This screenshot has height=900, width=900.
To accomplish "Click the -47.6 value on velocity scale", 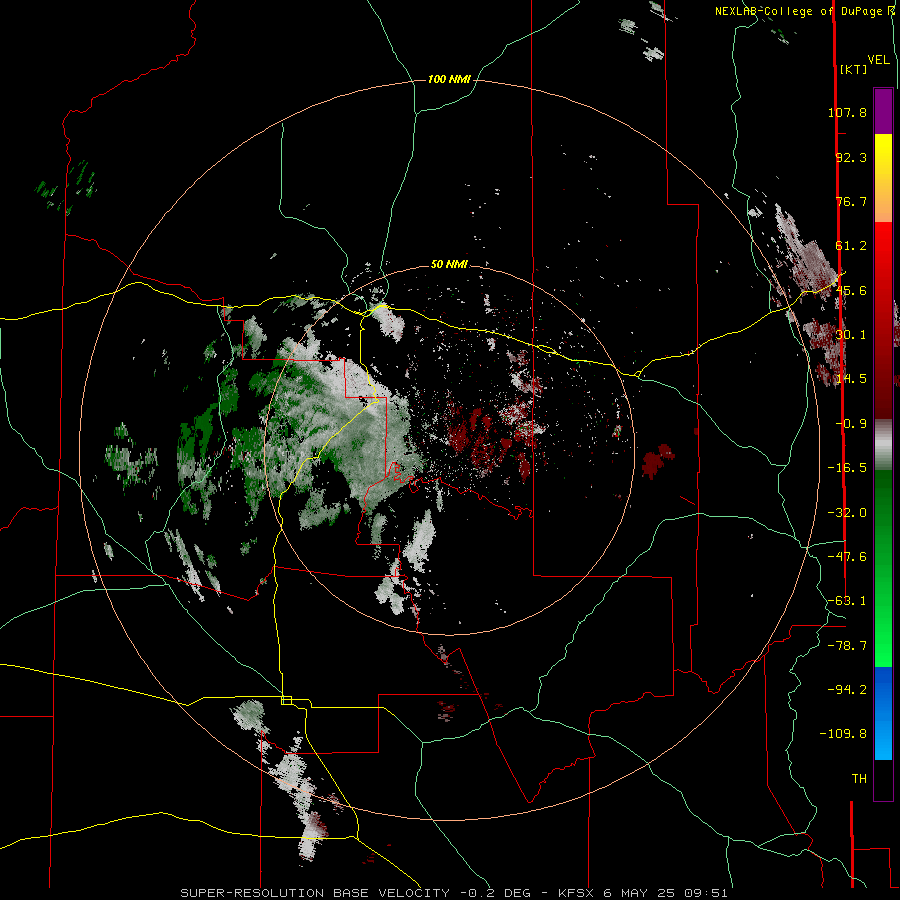I will click(847, 557).
